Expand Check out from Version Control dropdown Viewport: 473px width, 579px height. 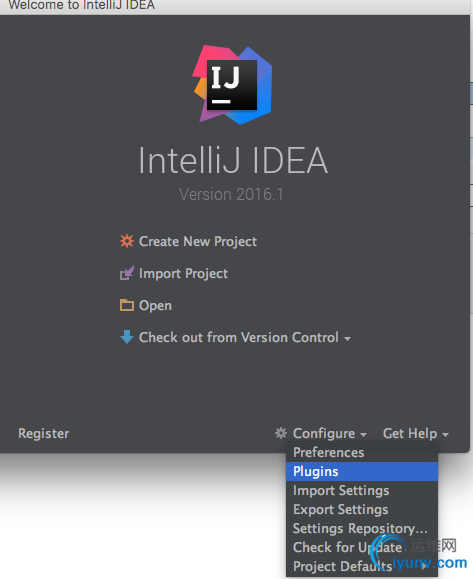point(245,338)
